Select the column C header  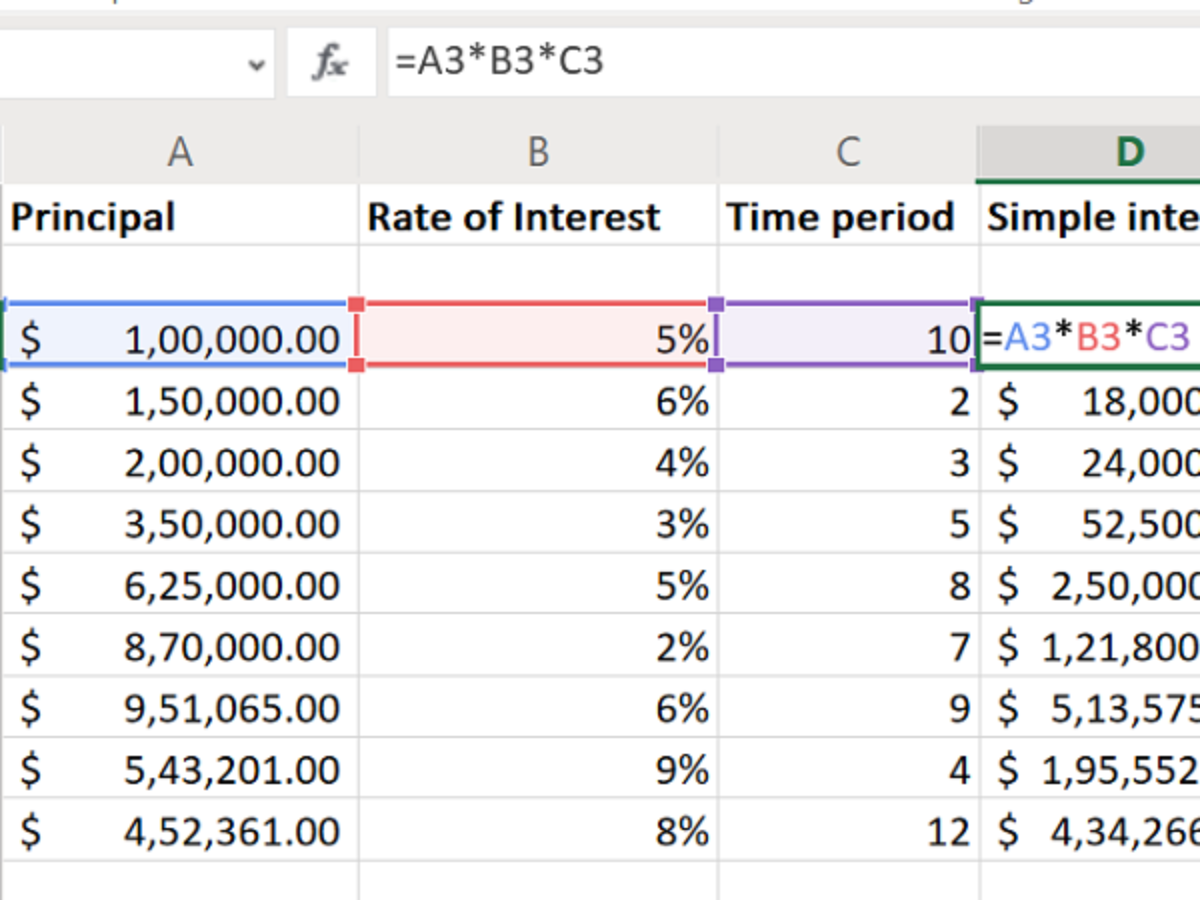[x=847, y=152]
